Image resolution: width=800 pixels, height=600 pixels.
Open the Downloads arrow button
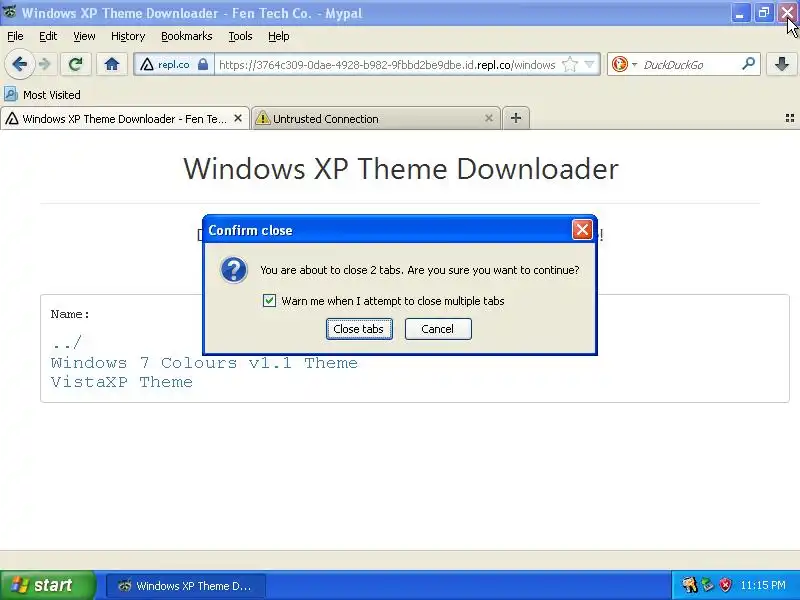pos(782,64)
